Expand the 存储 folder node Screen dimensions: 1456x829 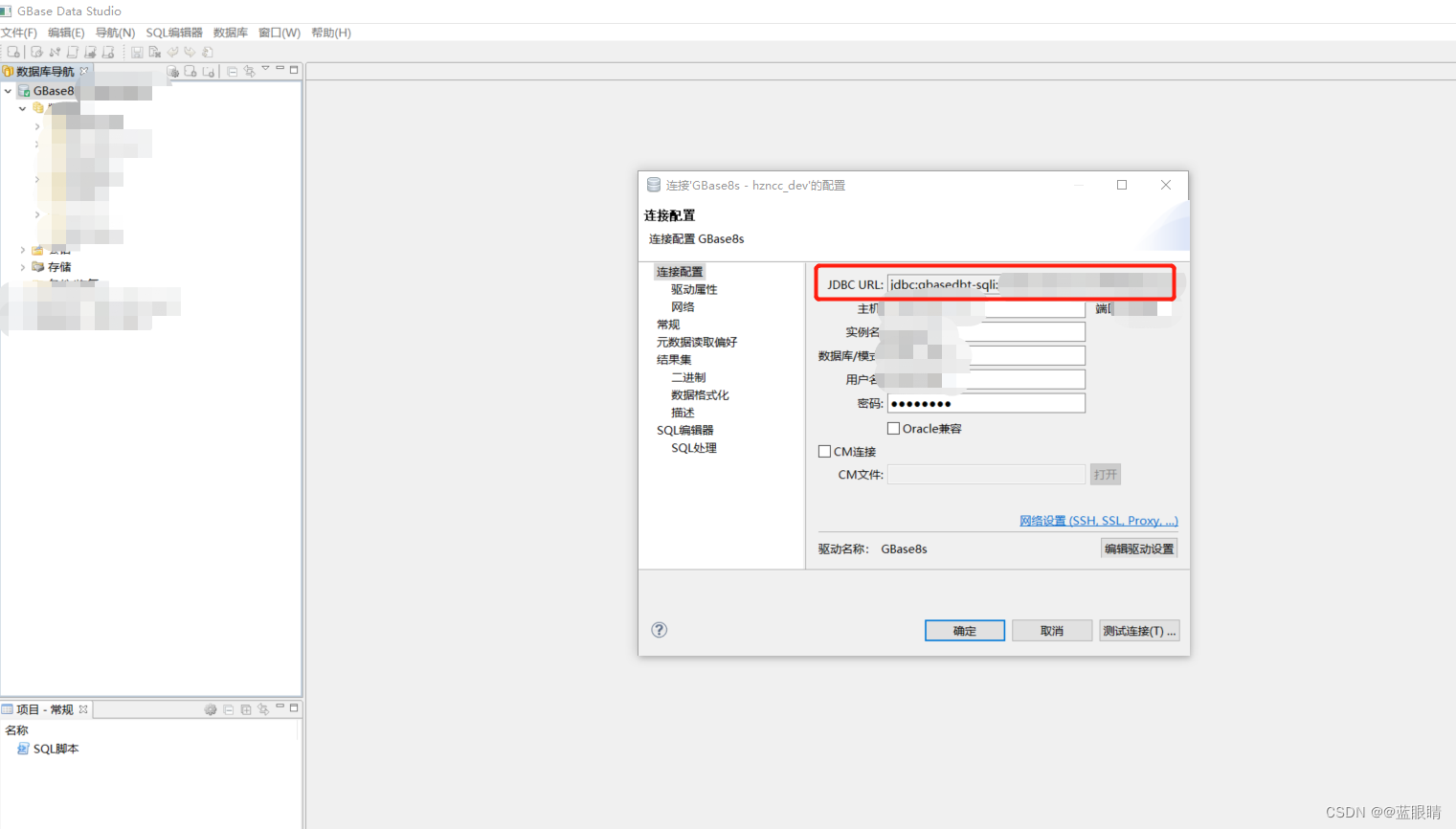23,267
